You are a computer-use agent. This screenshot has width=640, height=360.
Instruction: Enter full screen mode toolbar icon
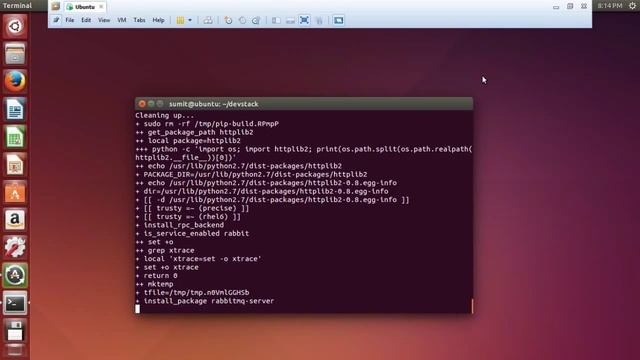[304, 20]
